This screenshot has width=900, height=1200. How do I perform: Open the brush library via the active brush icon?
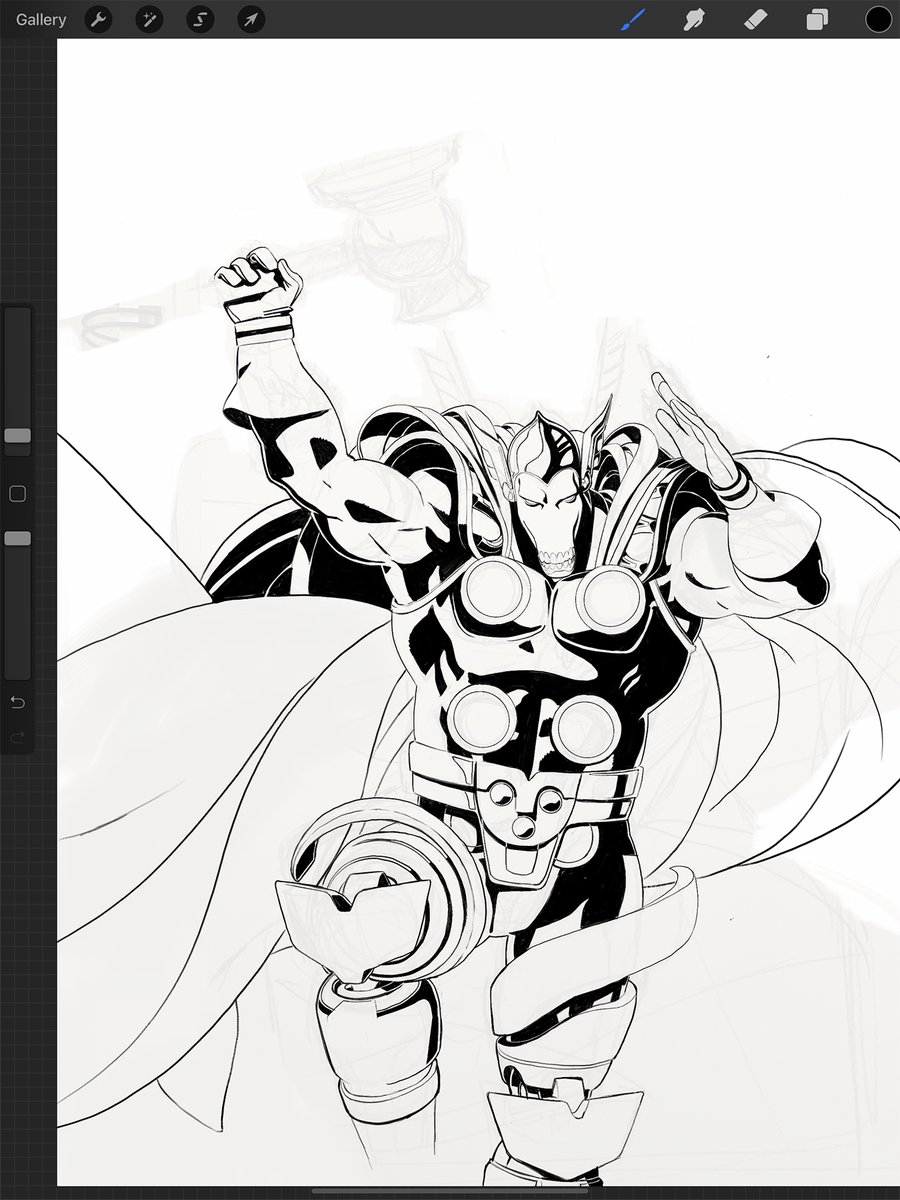click(632, 19)
